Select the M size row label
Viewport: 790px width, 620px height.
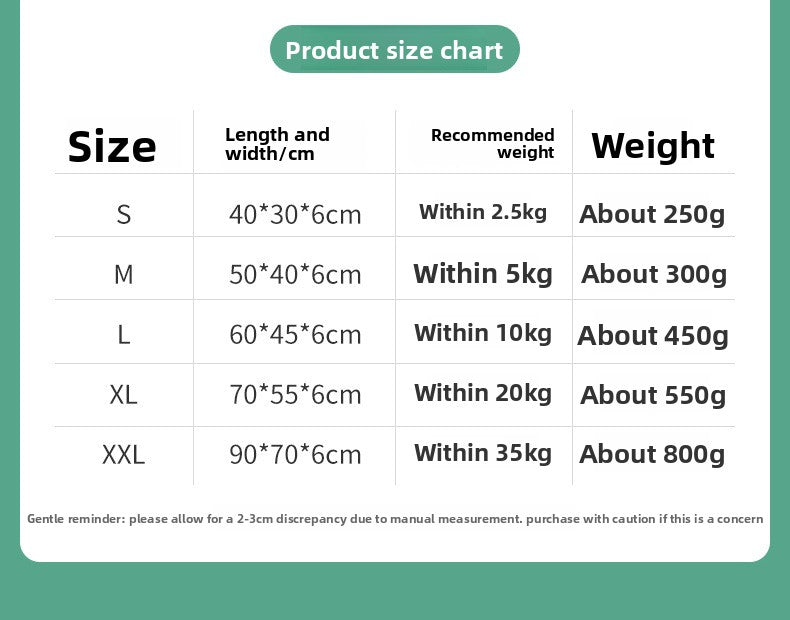coord(124,274)
